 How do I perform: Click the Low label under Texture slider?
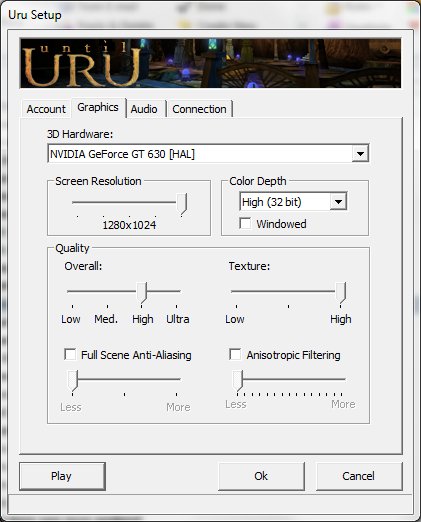coord(235,319)
